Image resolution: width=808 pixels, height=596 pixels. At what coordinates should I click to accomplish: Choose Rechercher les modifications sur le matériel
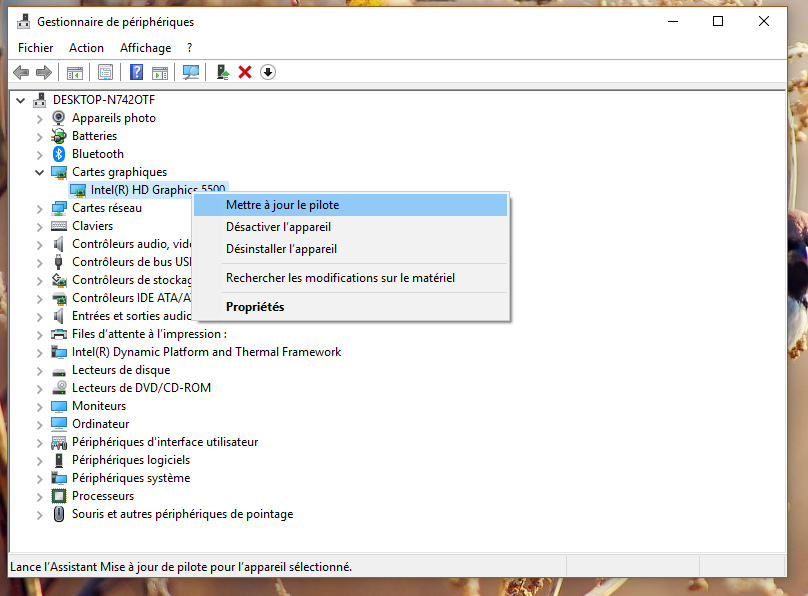350,278
